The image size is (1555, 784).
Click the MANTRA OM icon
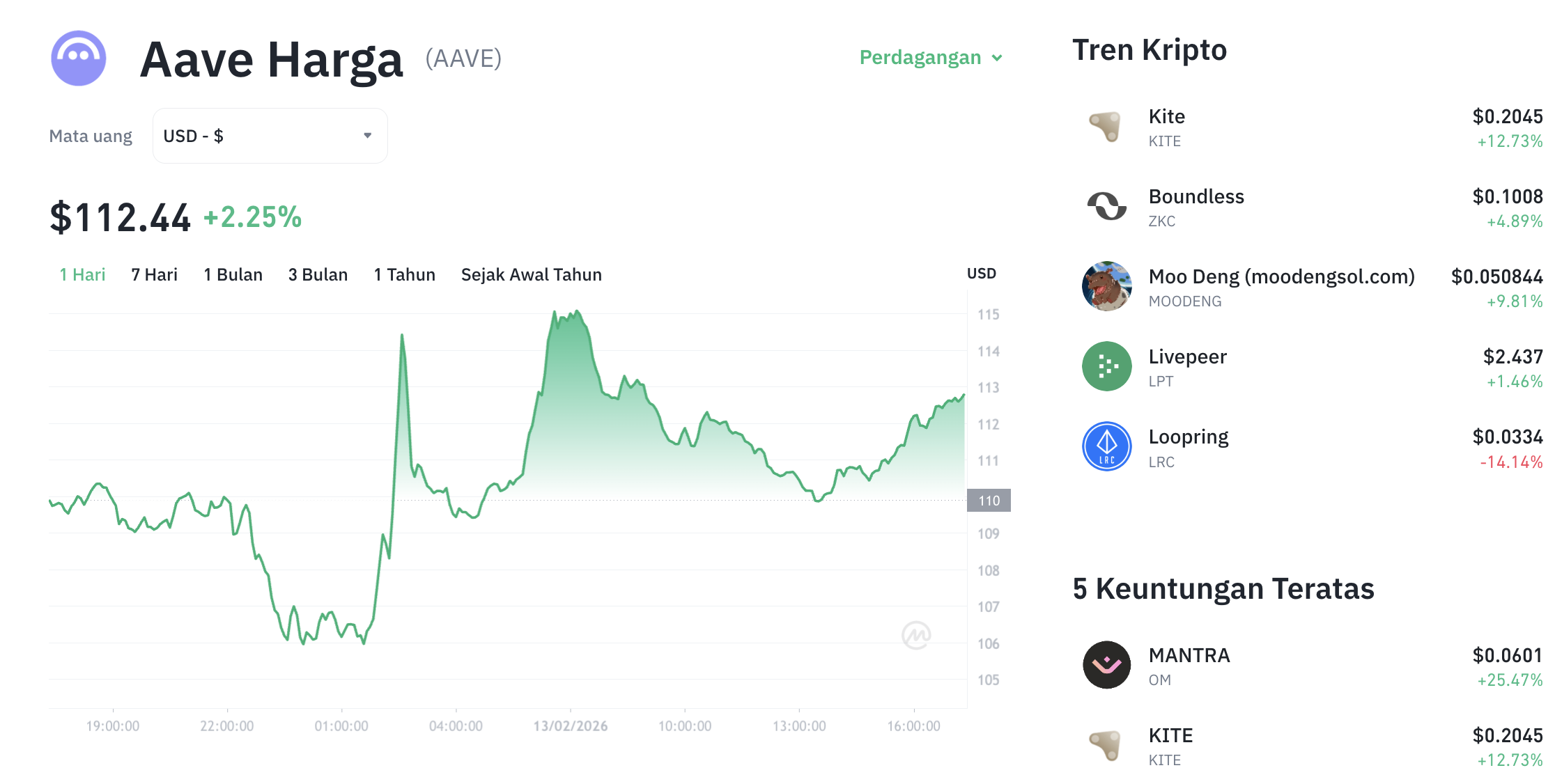[x=1106, y=665]
